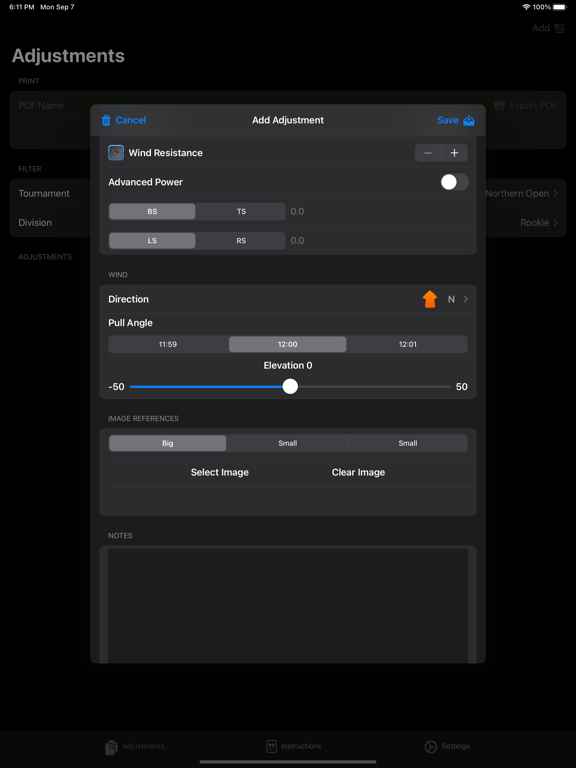Tap the Export PDF printer icon
This screenshot has height=768, width=576.
click(x=499, y=105)
